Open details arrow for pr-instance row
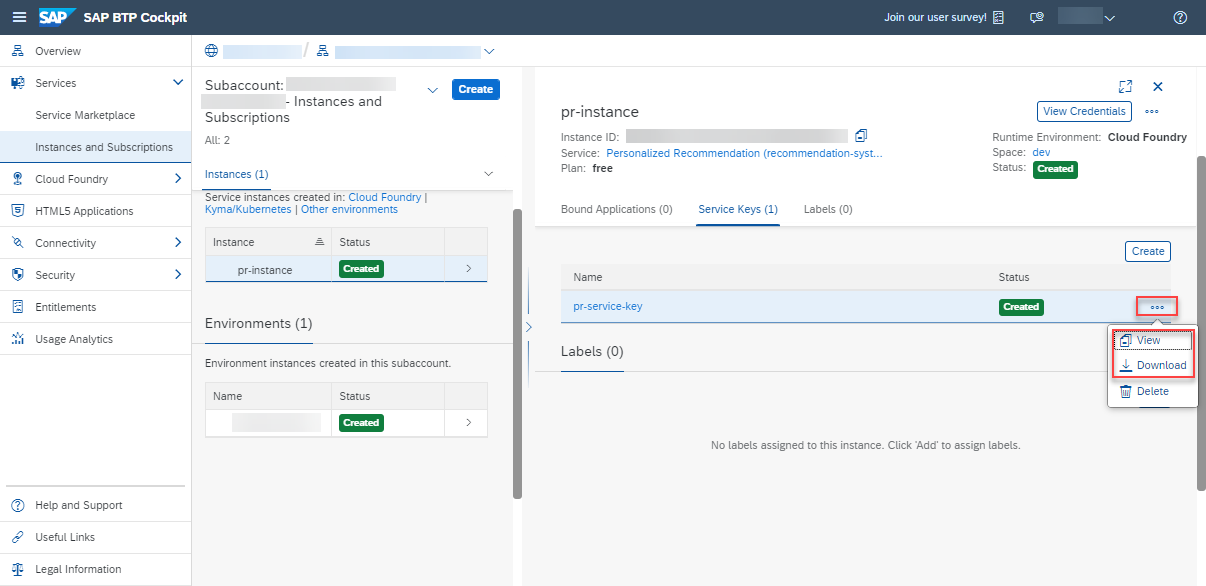The image size is (1206, 586). click(x=466, y=269)
